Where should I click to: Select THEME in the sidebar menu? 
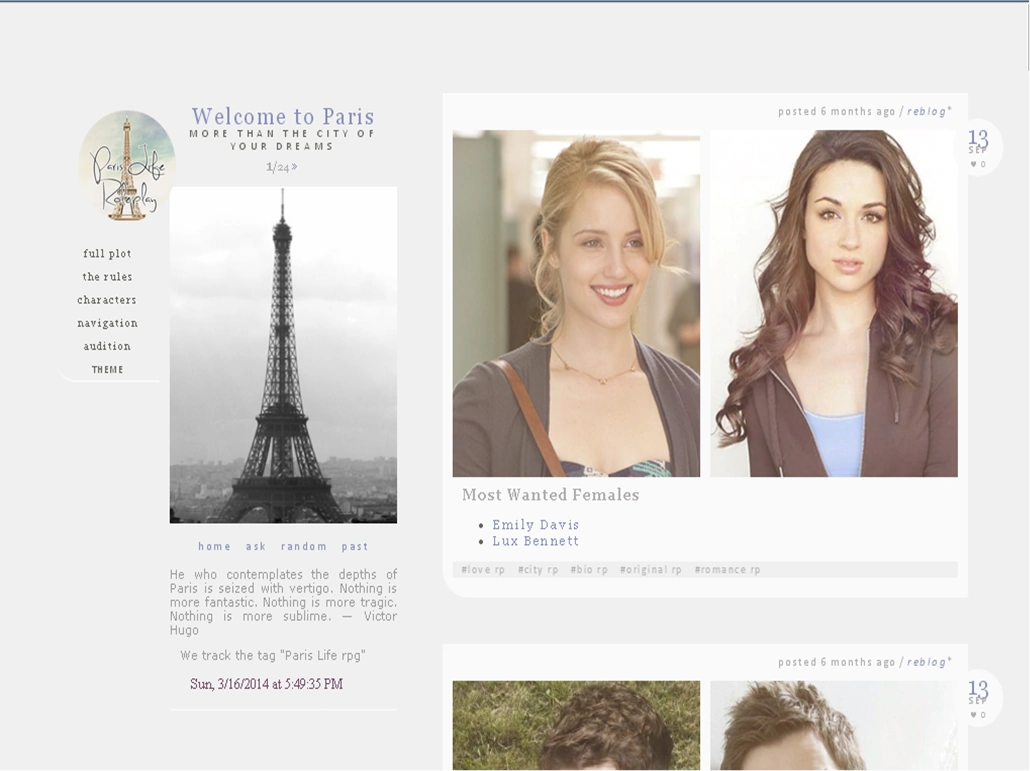pyautogui.click(x=106, y=369)
